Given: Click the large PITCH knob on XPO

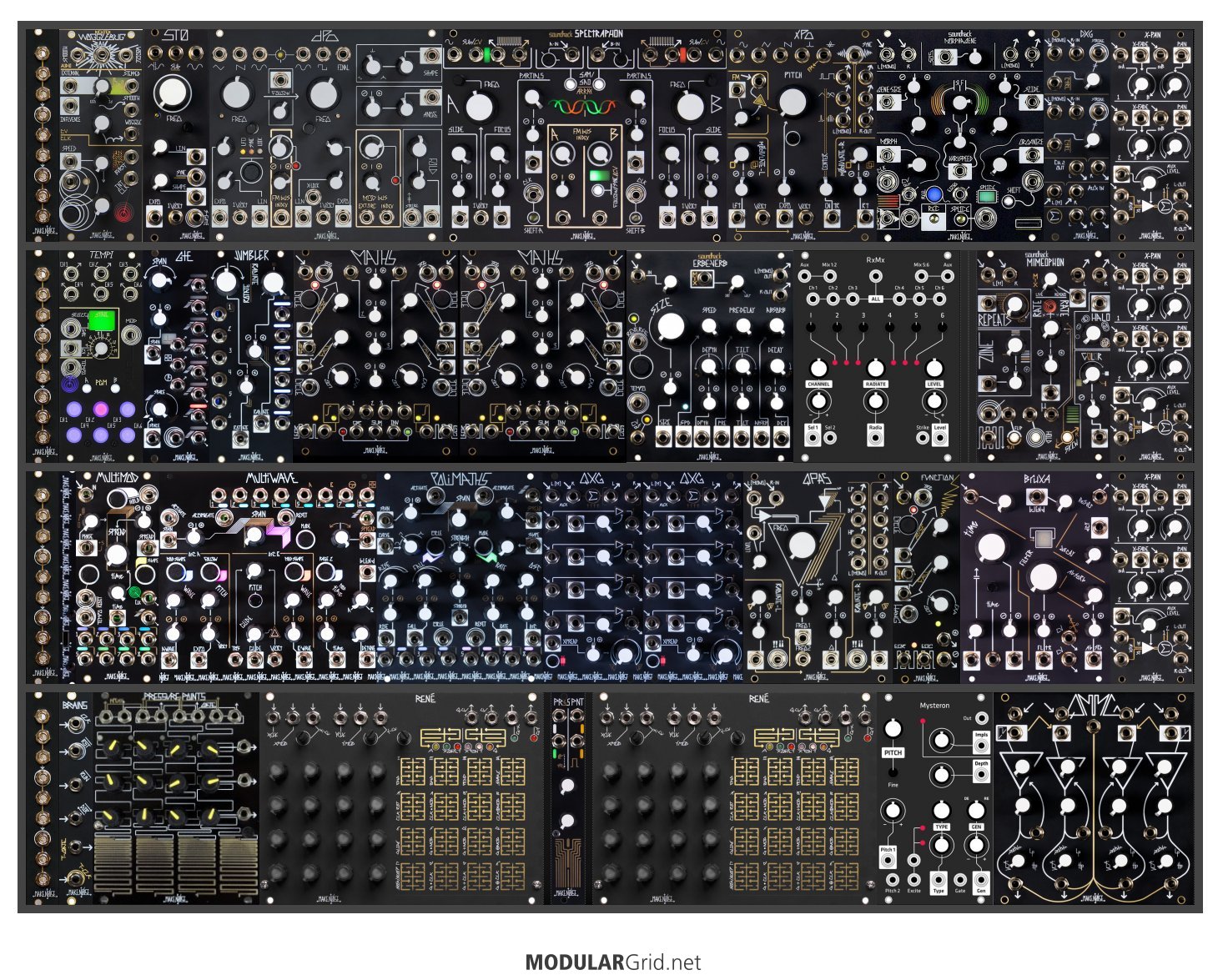Looking at the screenshot, I should [x=793, y=101].
